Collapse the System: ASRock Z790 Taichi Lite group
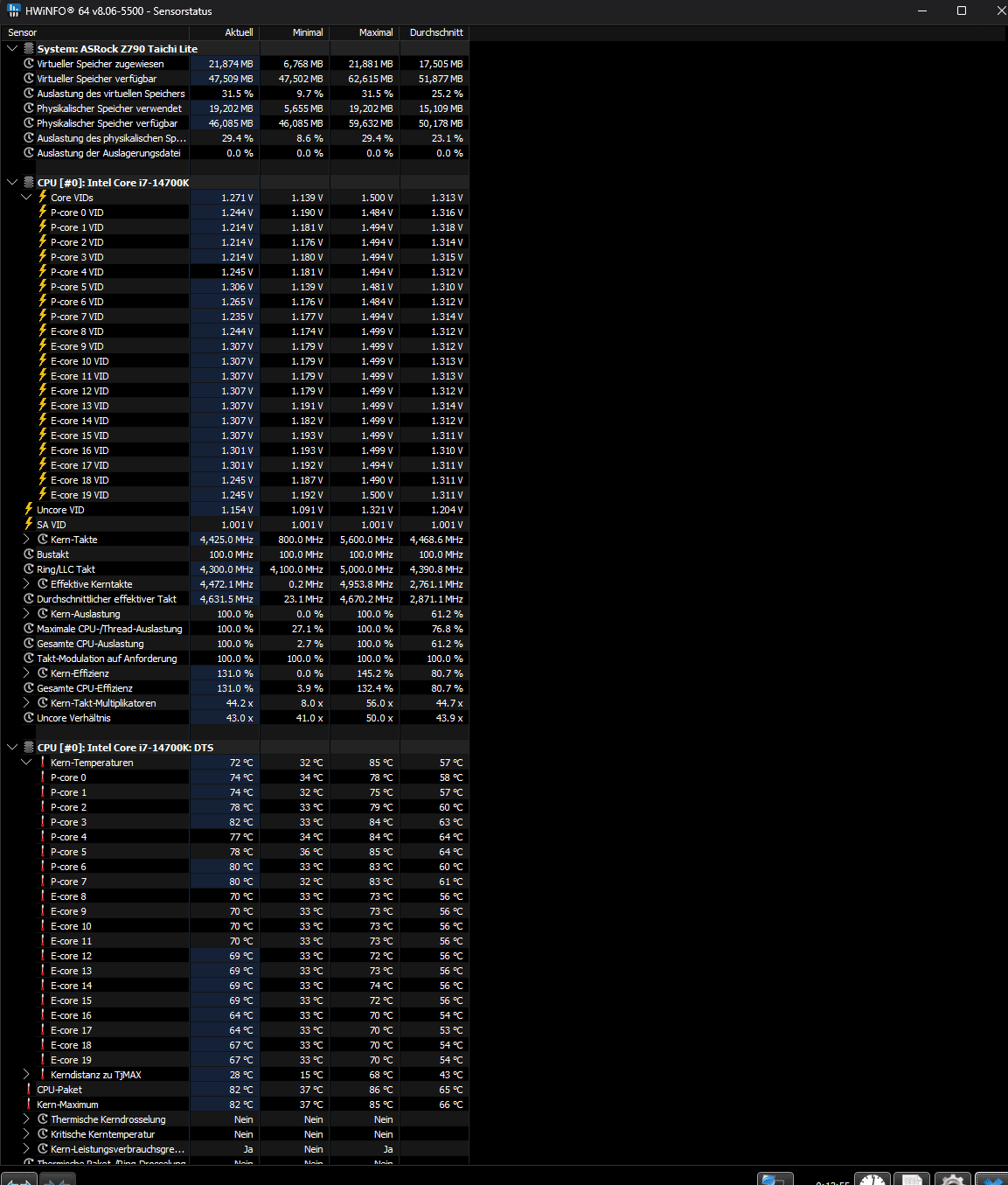 pos(12,49)
